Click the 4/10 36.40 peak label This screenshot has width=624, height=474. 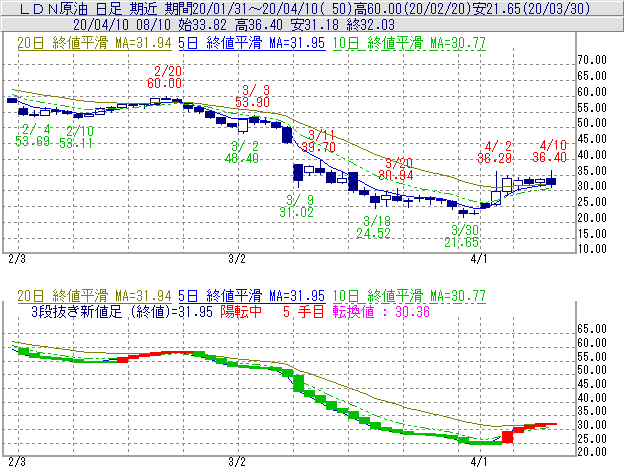click(550, 151)
